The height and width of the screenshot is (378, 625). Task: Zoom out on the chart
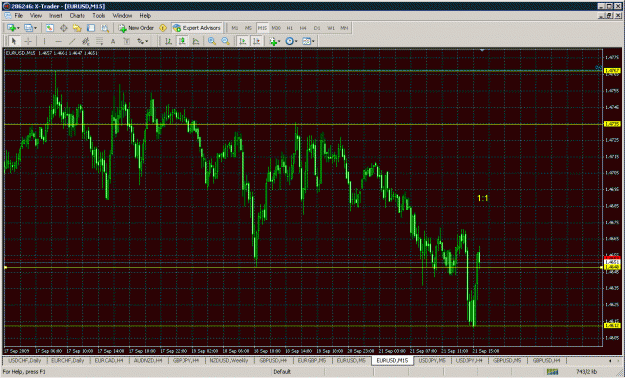(226, 41)
